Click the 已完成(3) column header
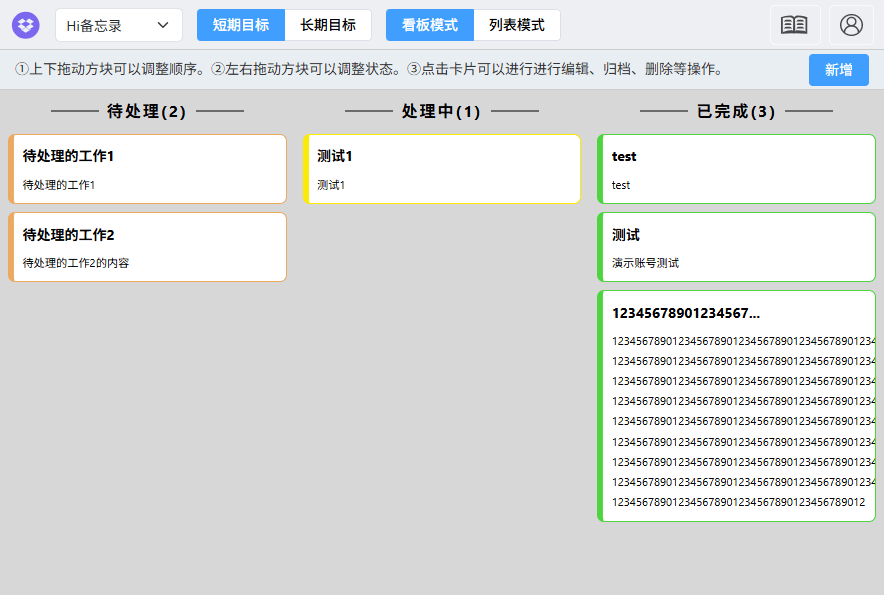Image resolution: width=884 pixels, height=595 pixels. (736, 112)
